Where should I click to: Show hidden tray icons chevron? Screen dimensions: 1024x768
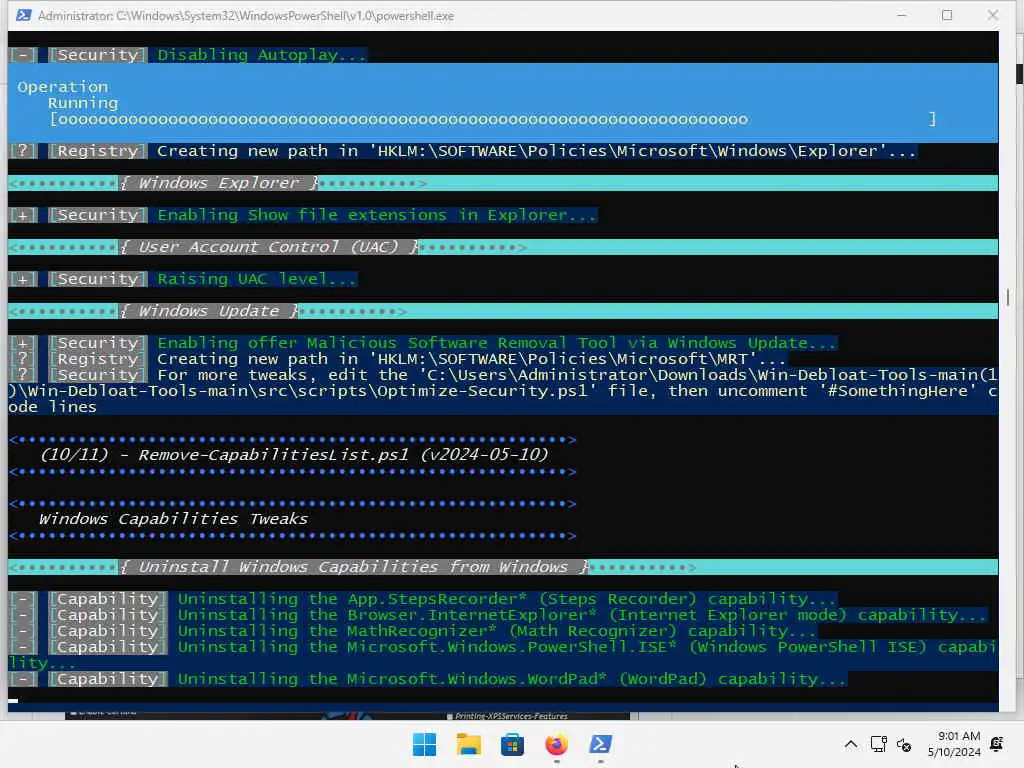tap(850, 744)
